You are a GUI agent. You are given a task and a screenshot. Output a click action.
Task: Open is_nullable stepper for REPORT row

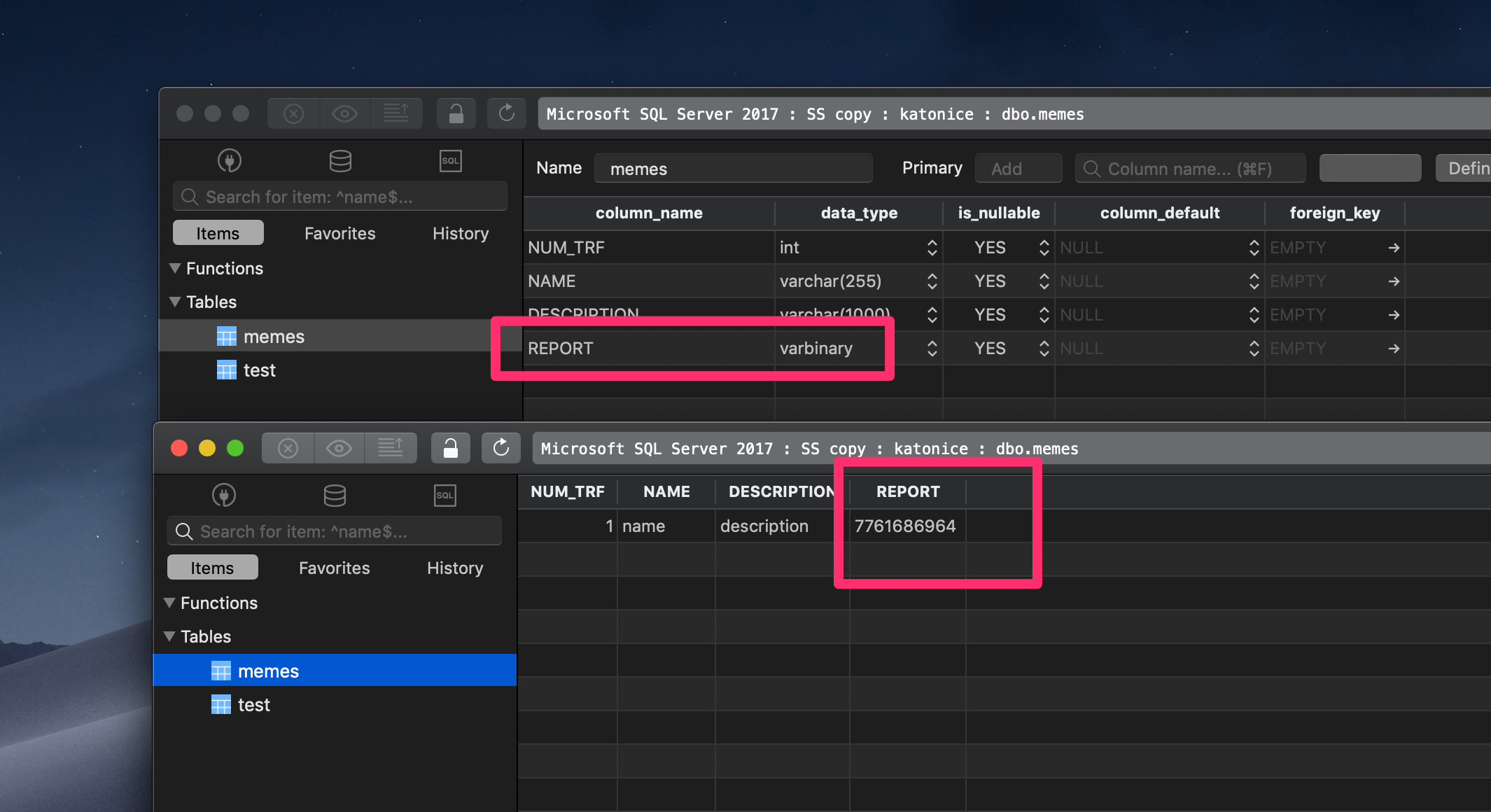(1044, 349)
